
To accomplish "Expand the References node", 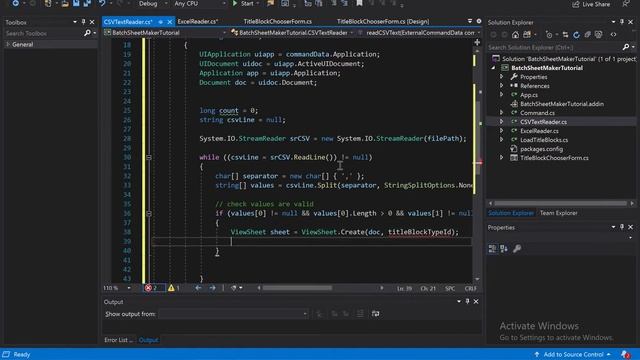I will (x=502, y=86).
